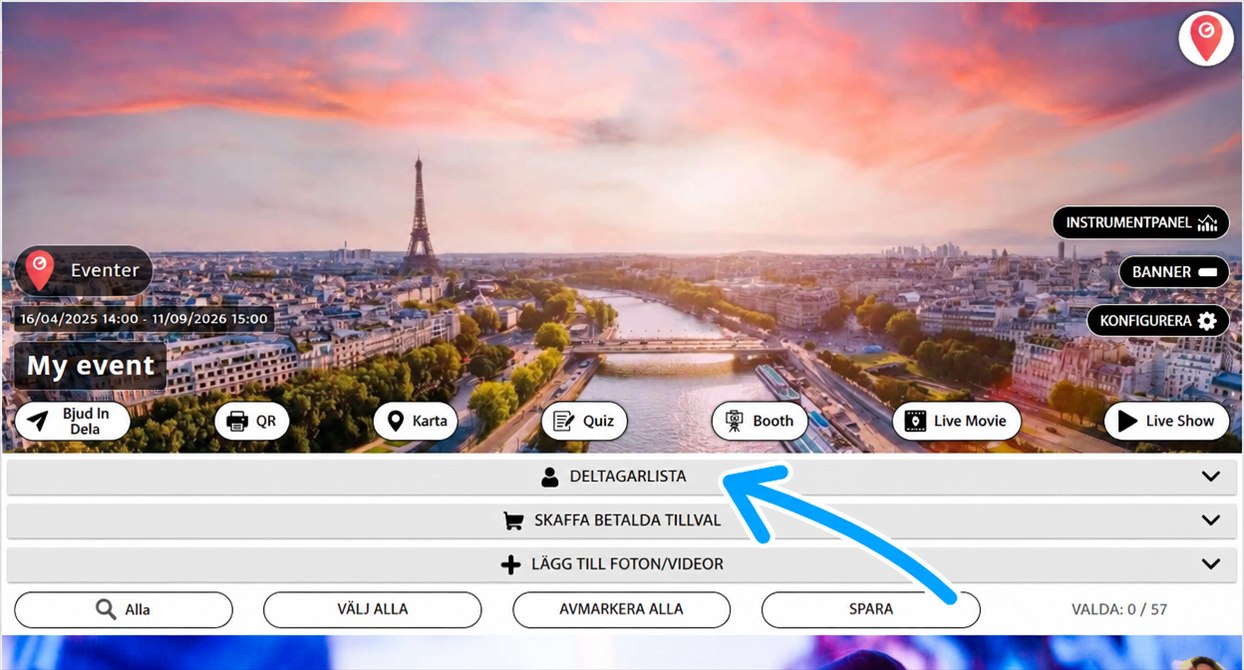Image resolution: width=1244 pixels, height=670 pixels.
Task: Expand the Deltagarlista section
Action: point(622,476)
